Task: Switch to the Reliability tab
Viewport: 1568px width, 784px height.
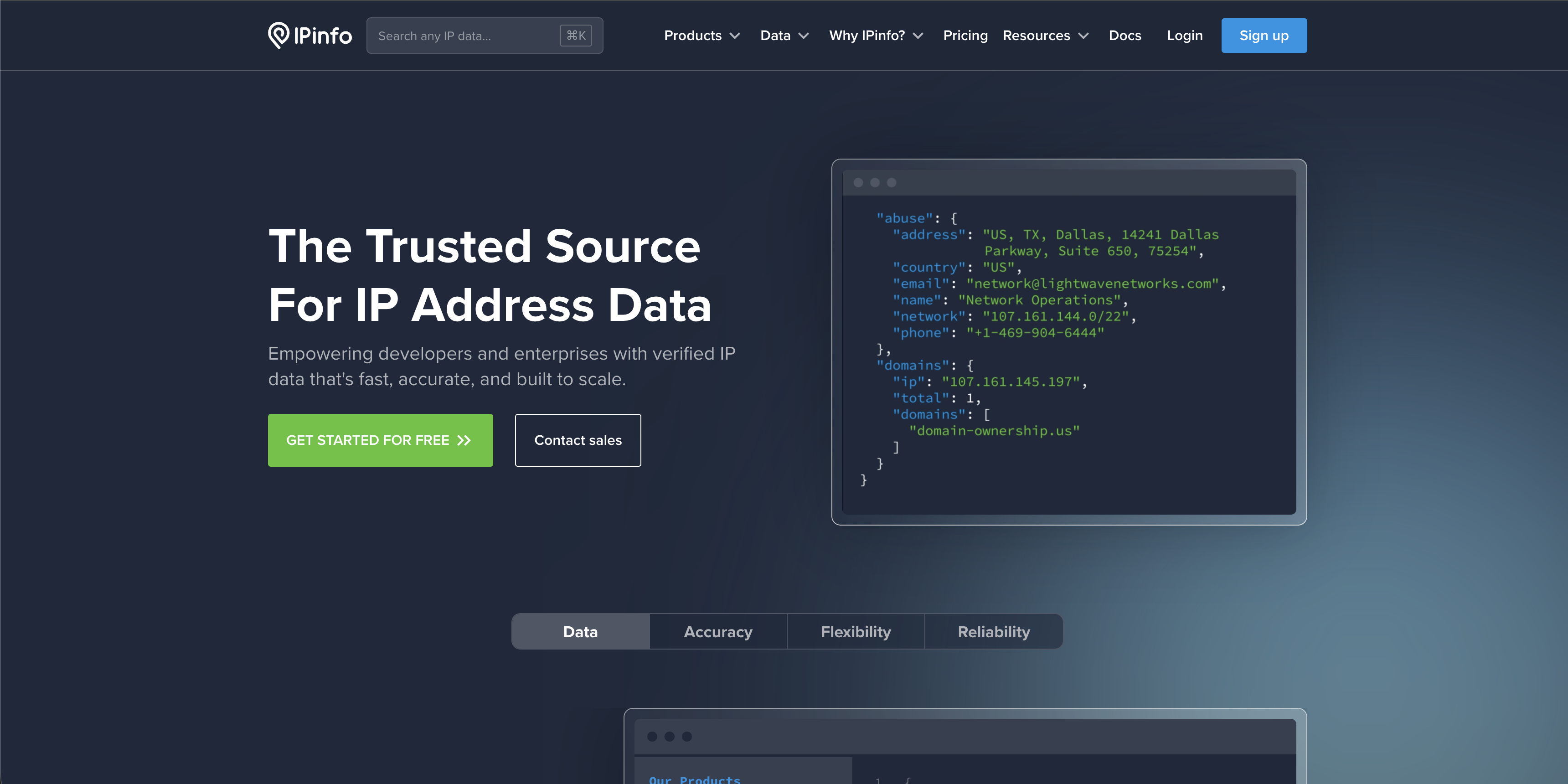Action: tap(993, 631)
